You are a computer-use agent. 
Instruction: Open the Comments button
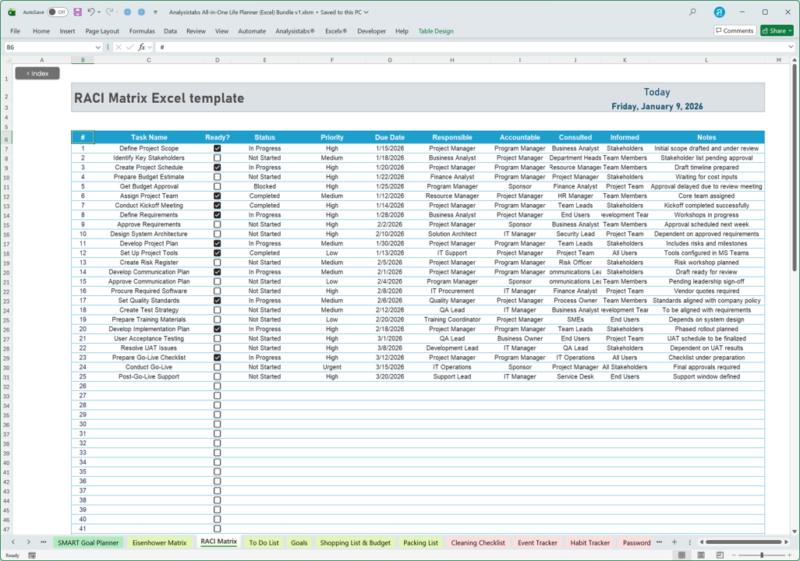735,31
